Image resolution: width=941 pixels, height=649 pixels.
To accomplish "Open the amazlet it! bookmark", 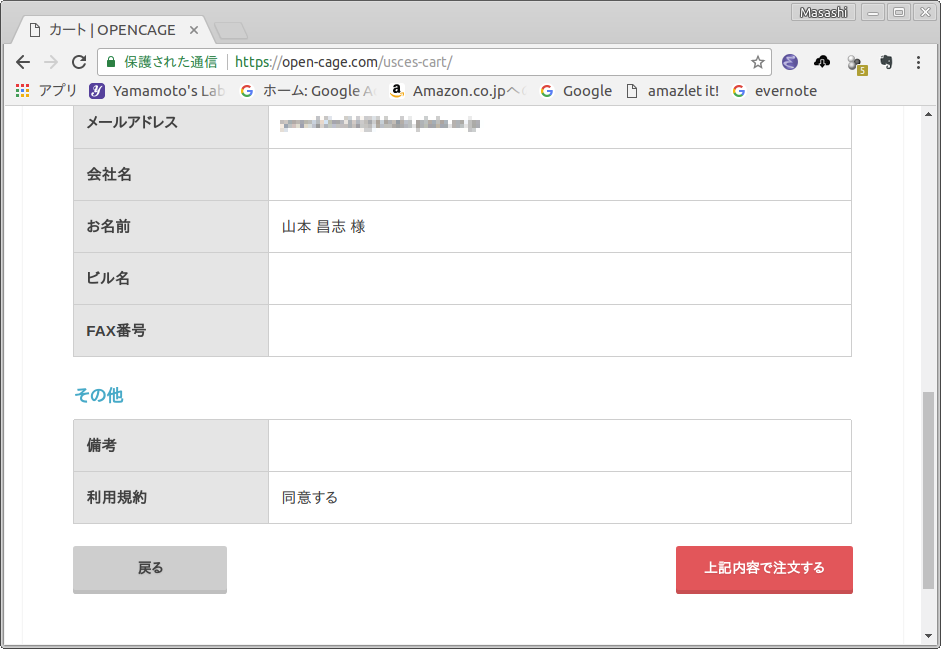I will (672, 91).
